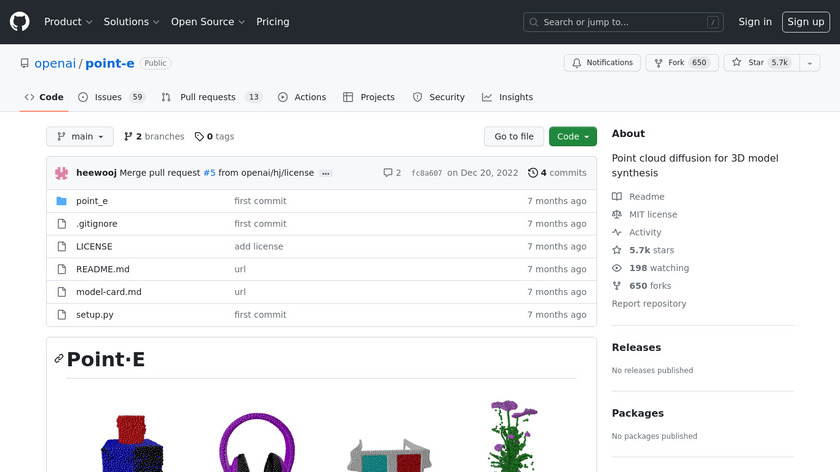
Task: Click the point_e folder icon
Action: click(x=62, y=201)
